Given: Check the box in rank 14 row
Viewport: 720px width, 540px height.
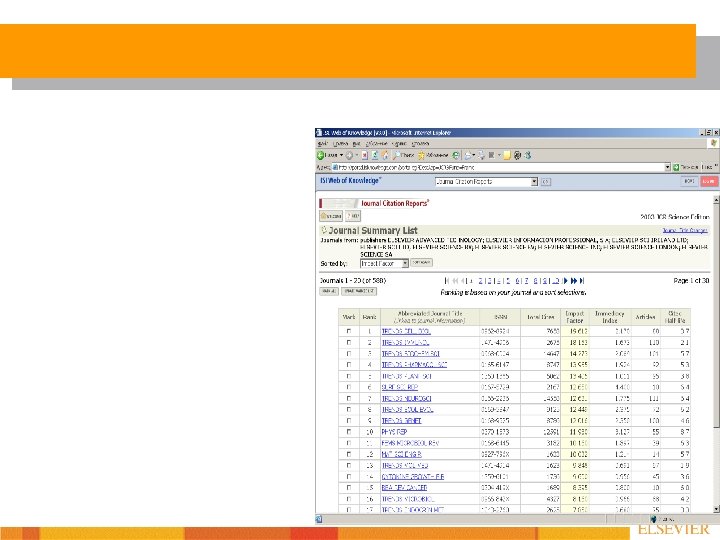Looking at the screenshot, I should pyautogui.click(x=349, y=477).
